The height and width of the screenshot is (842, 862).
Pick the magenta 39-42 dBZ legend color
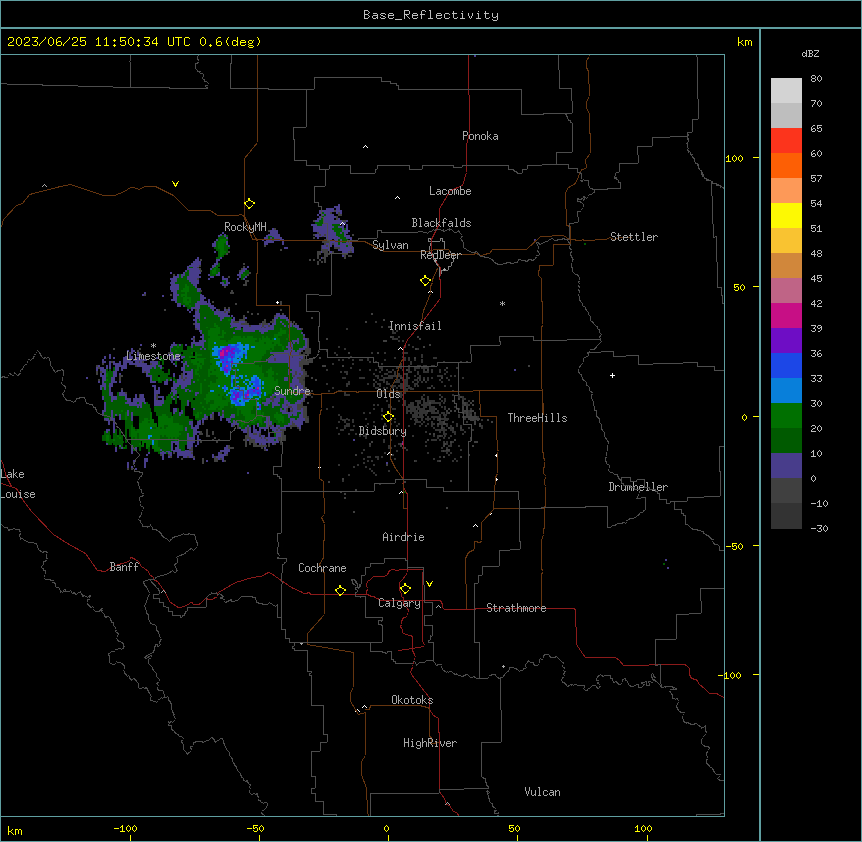point(786,315)
